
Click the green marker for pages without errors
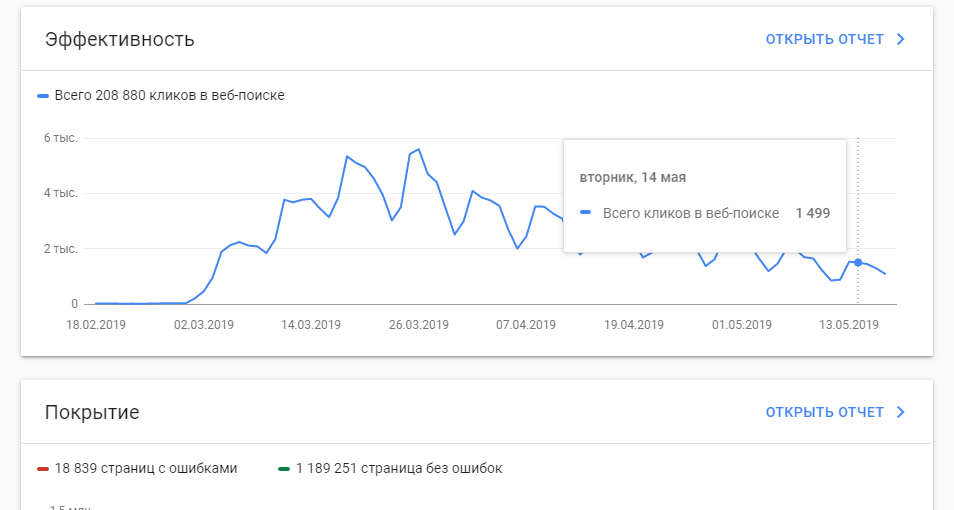tap(285, 468)
